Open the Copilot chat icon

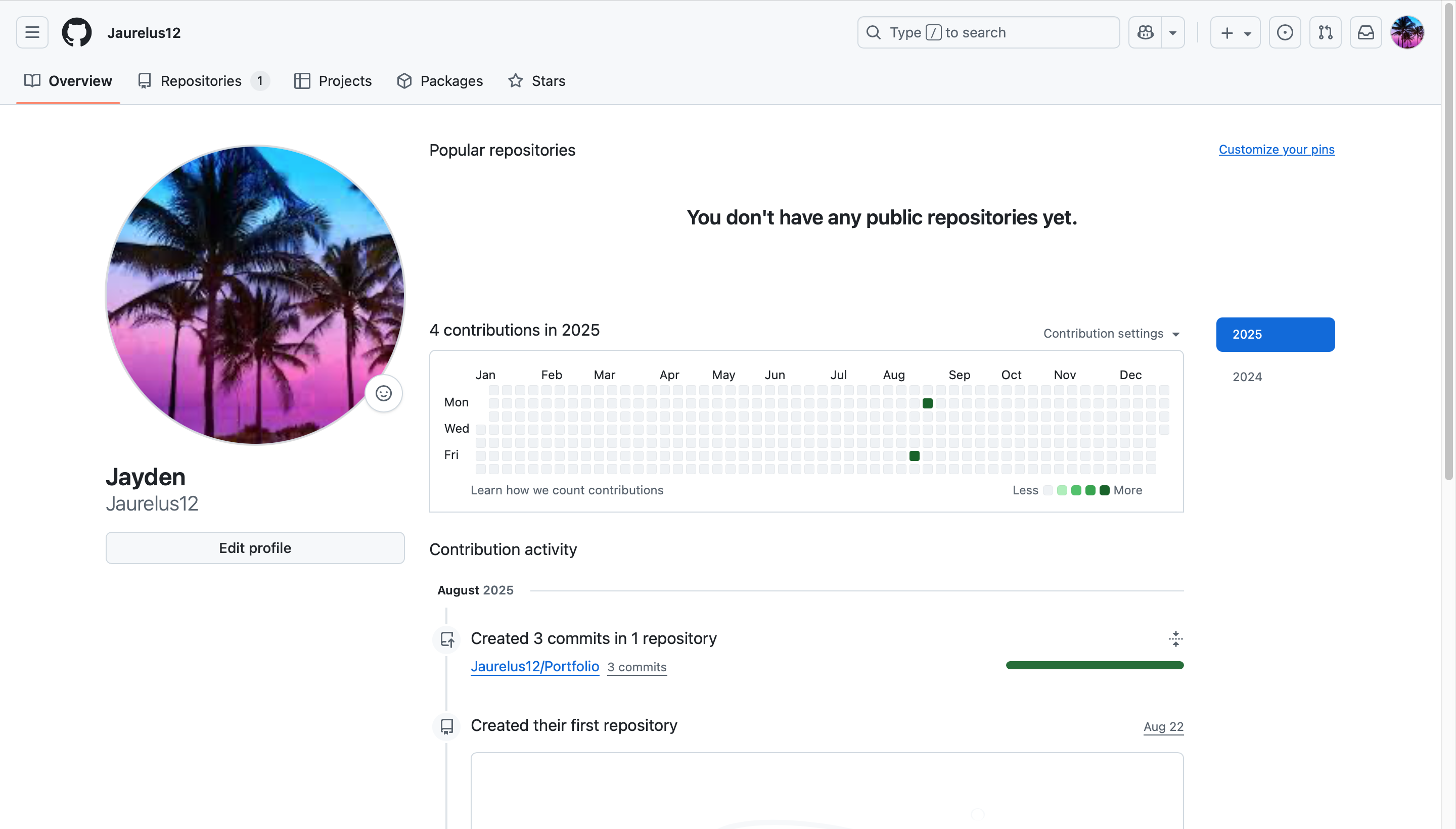tap(1145, 32)
